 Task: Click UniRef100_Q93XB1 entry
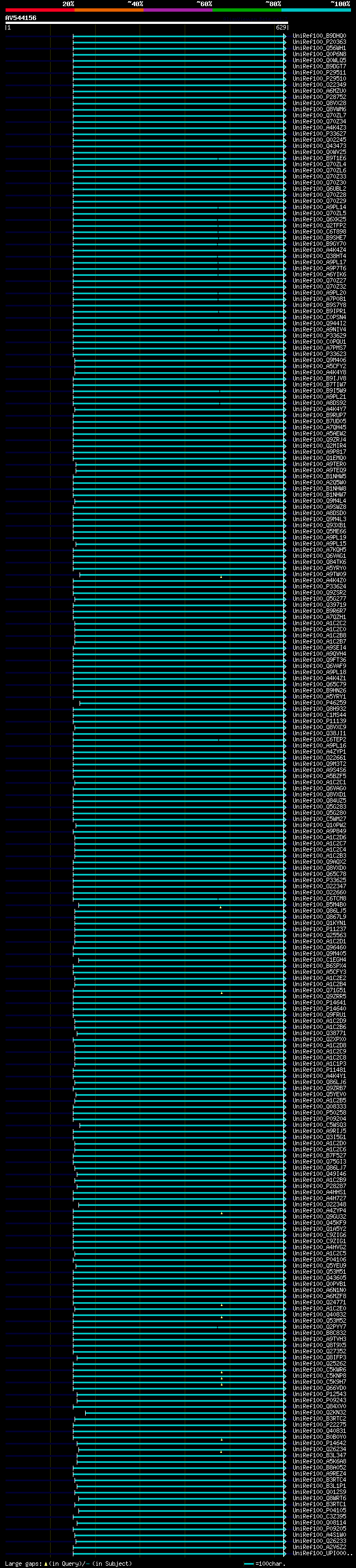tap(319, 525)
